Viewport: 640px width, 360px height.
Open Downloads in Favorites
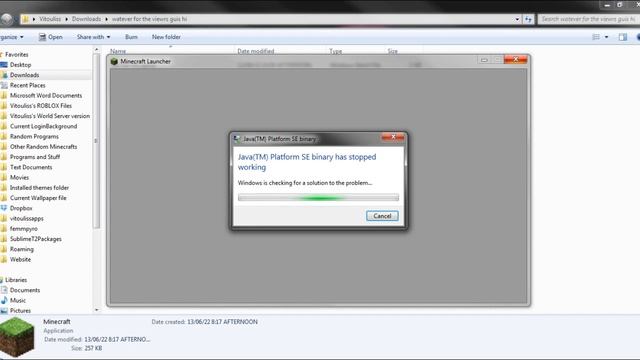pyautogui.click(x=24, y=75)
